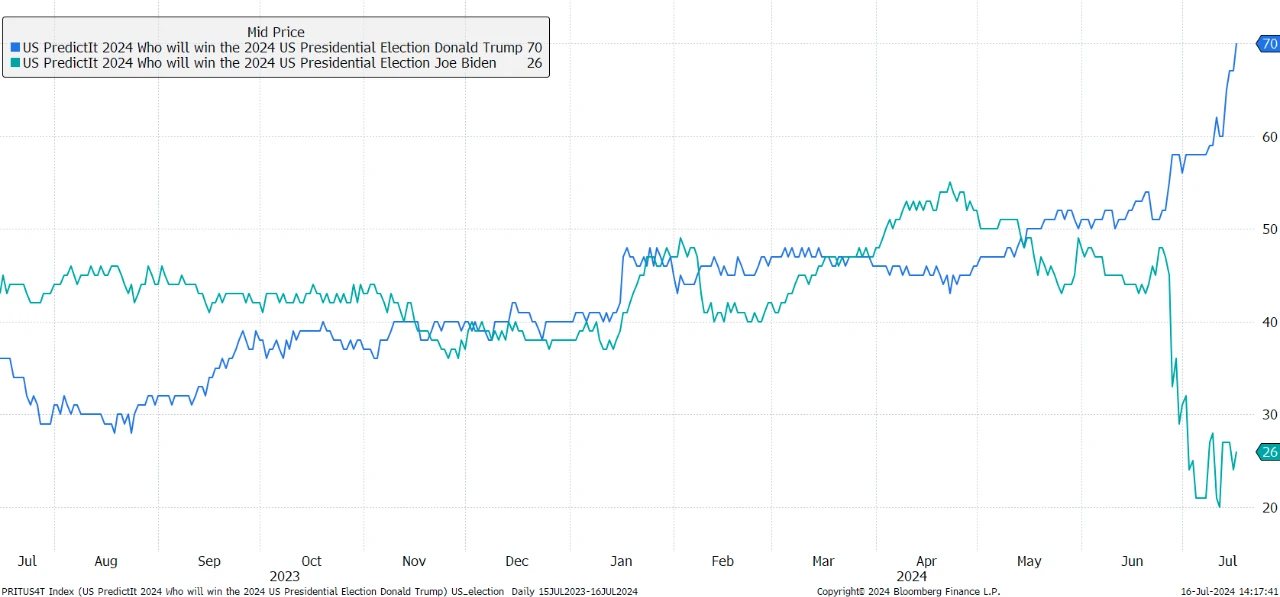Click the 40 y-axis label
Viewport: 1280px width, 597px height.
[x=1269, y=322]
